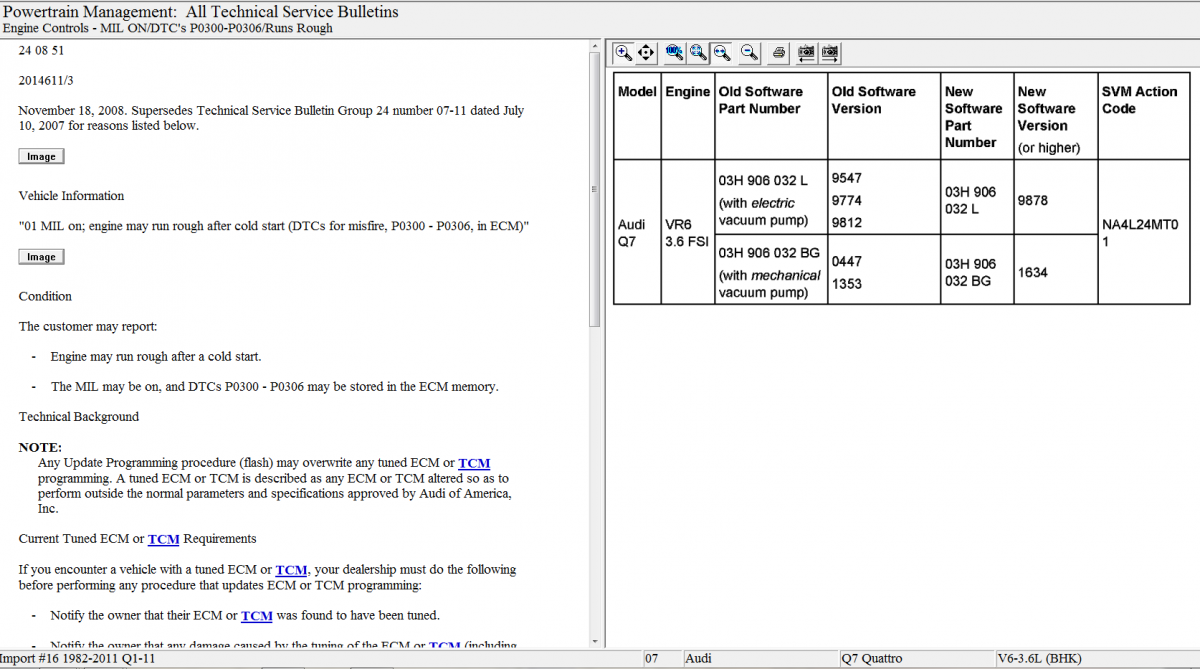Click the fit-to-window zoom icon
This screenshot has width=1200, height=669.
coord(698,52)
